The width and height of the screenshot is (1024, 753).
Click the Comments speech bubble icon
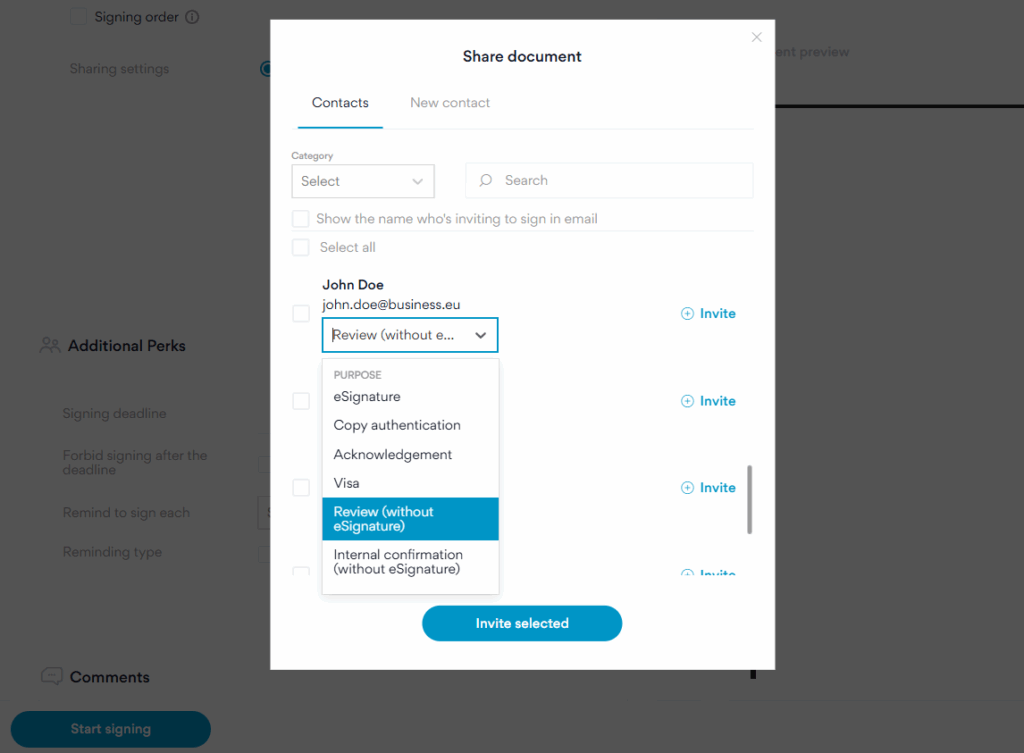tap(52, 677)
